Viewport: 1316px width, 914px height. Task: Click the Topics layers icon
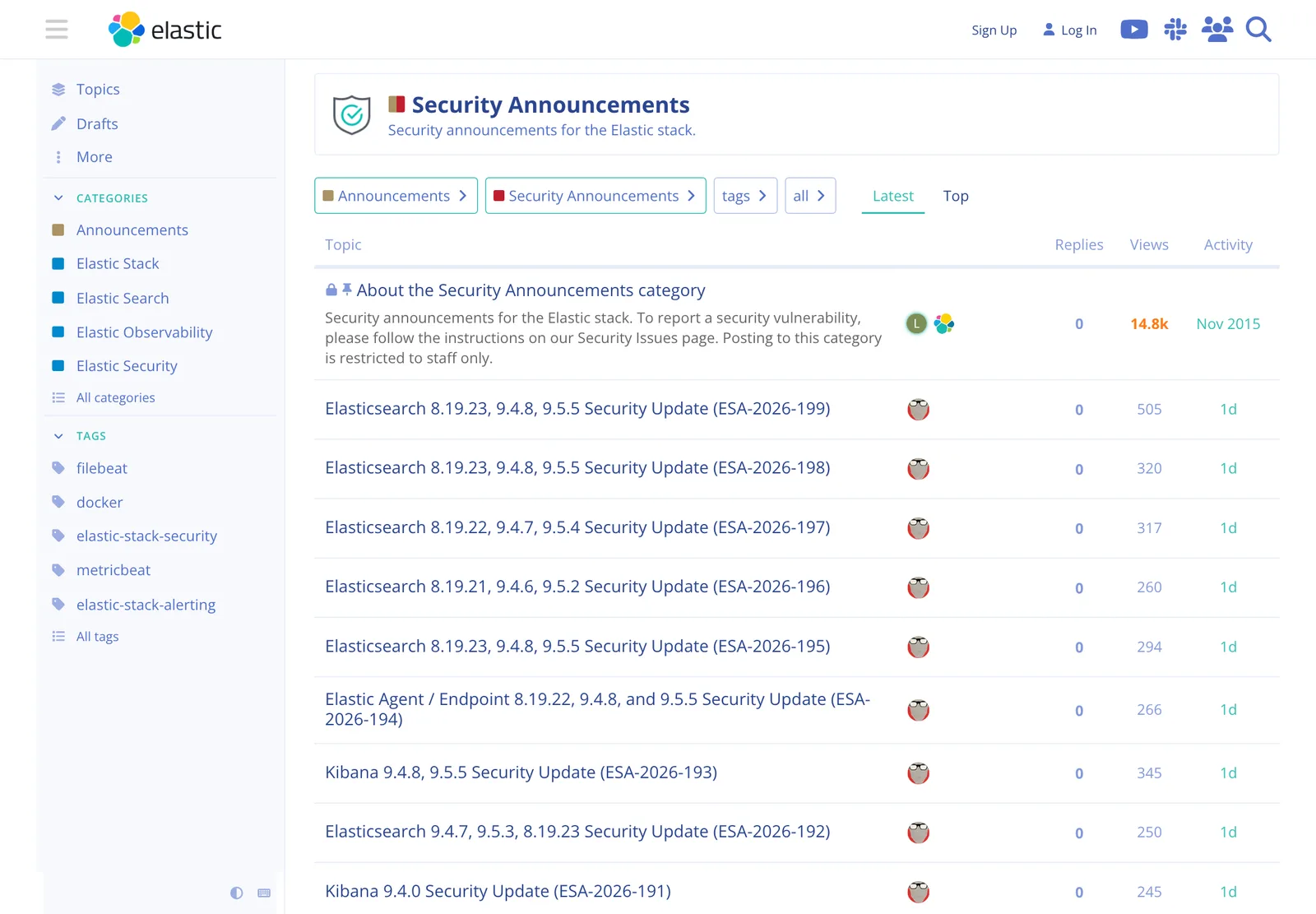pyautogui.click(x=58, y=90)
